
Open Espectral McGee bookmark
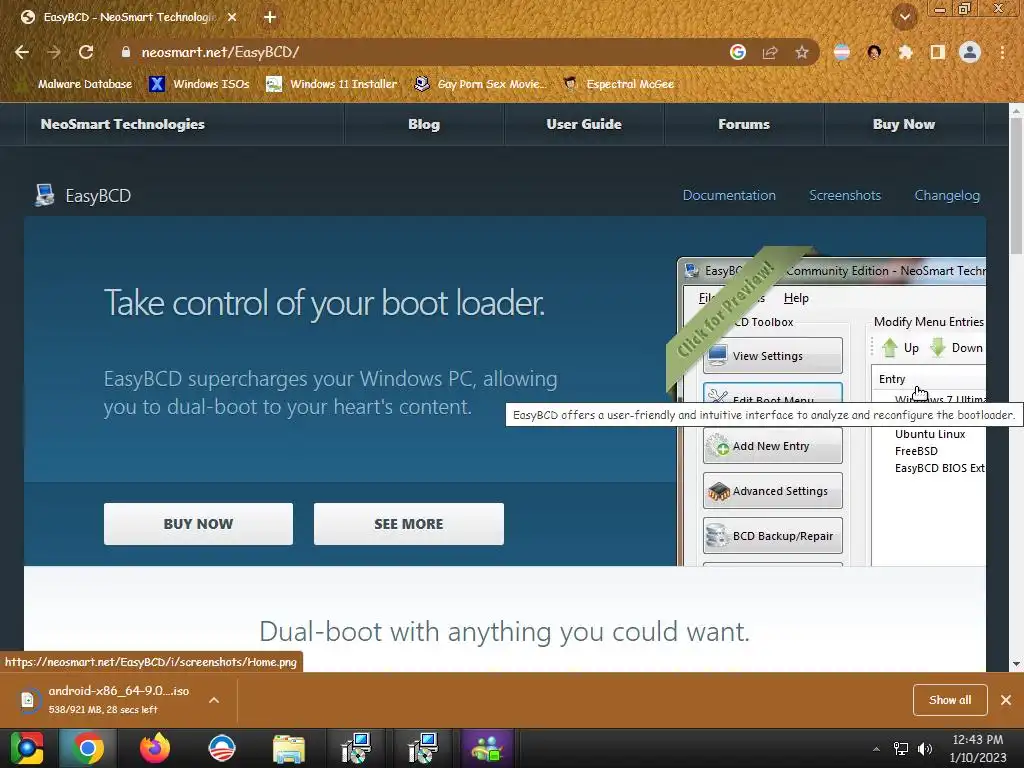[618, 84]
